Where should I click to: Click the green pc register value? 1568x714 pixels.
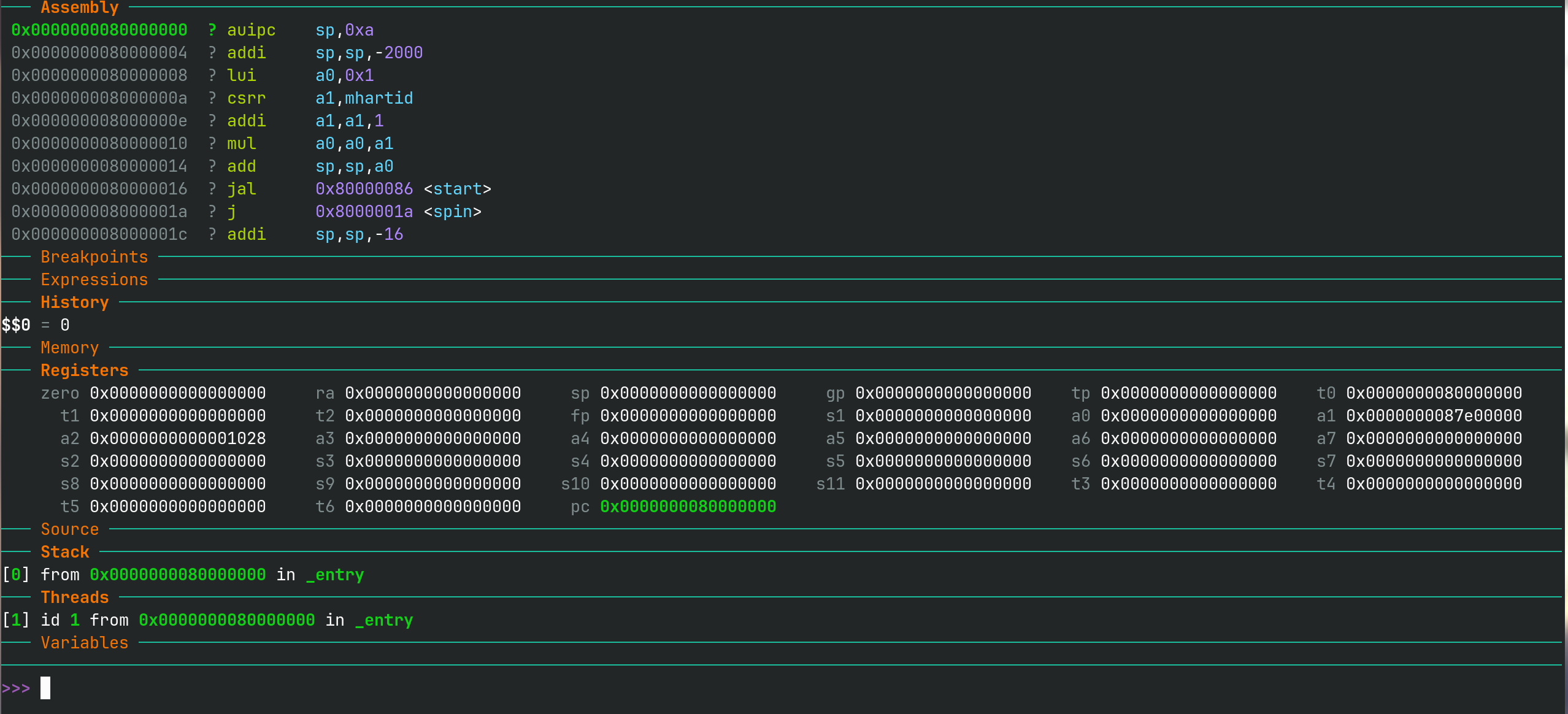point(688,507)
